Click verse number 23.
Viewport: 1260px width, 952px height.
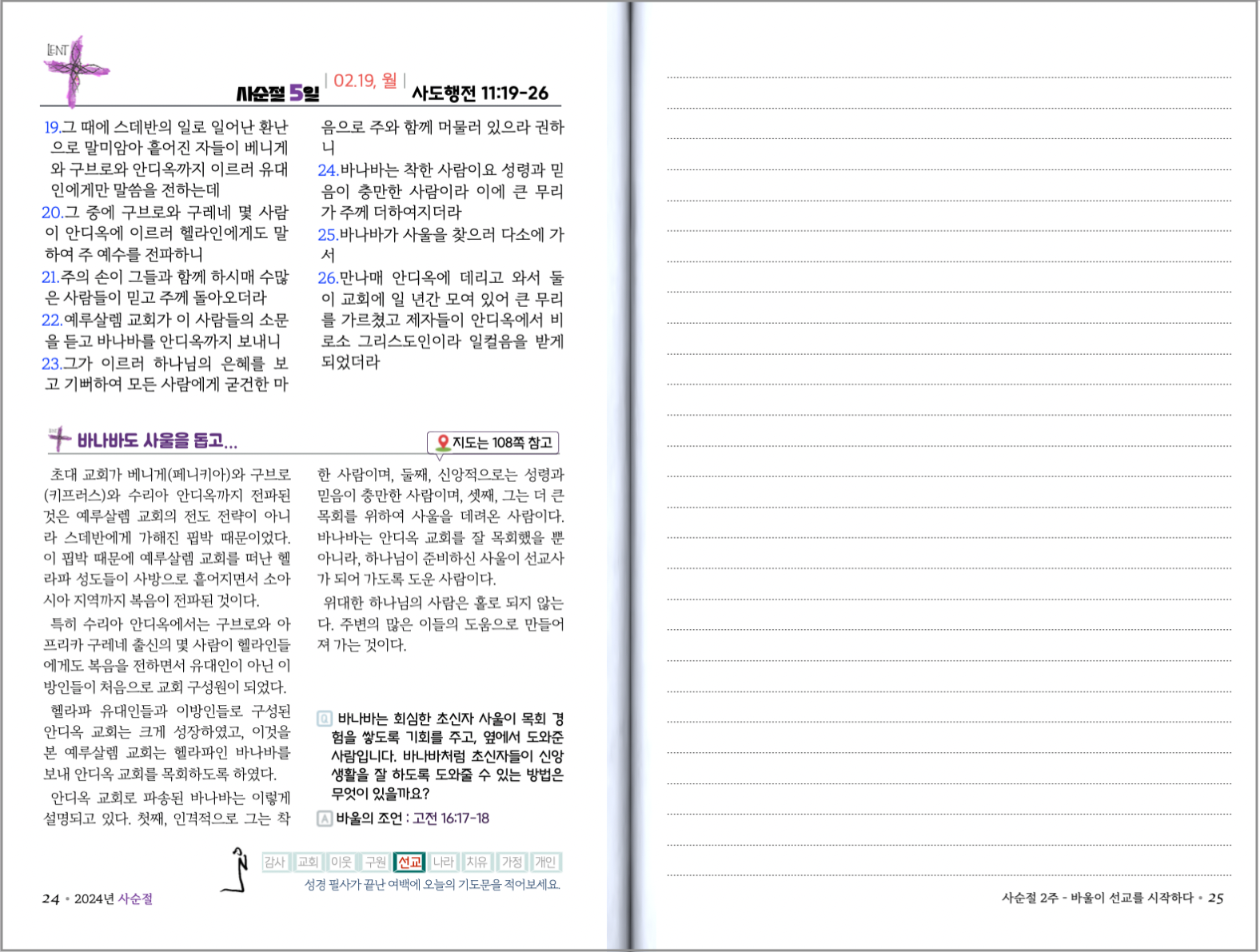click(x=52, y=364)
